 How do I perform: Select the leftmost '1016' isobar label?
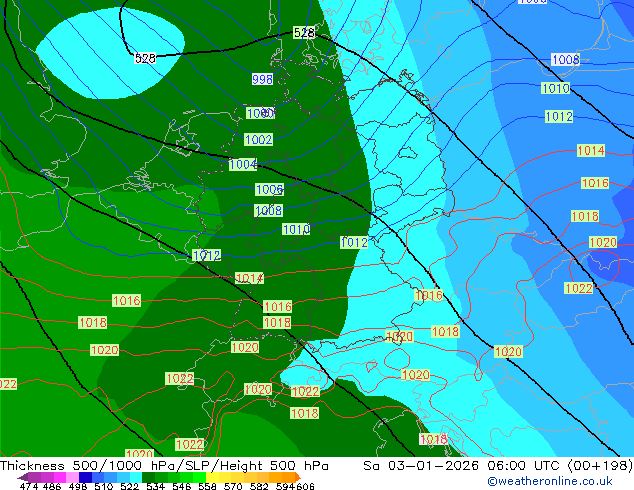point(127,301)
